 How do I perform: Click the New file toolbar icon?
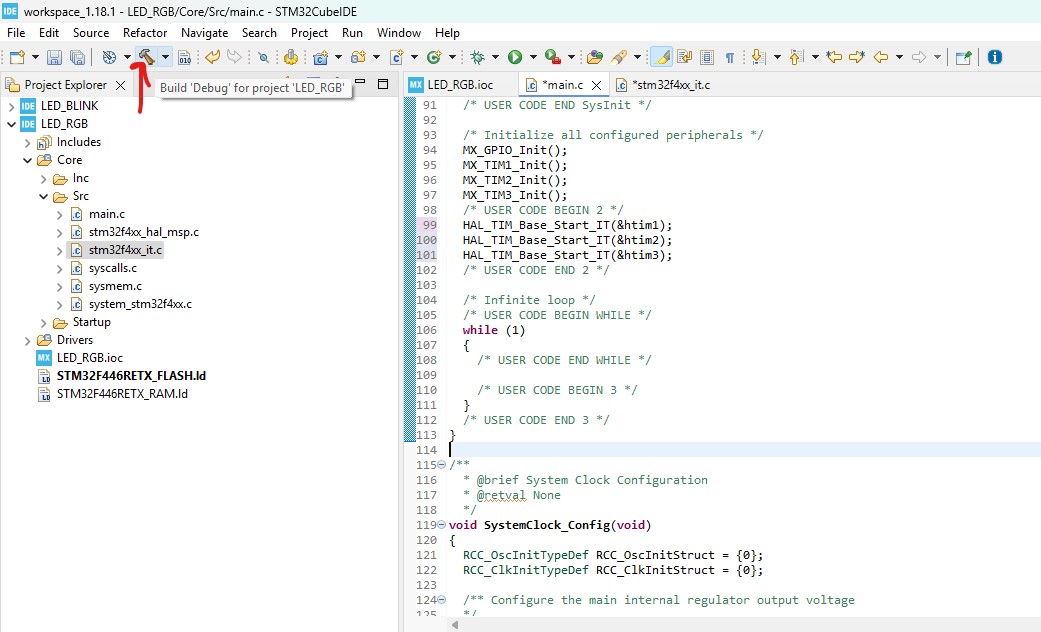[x=17, y=57]
